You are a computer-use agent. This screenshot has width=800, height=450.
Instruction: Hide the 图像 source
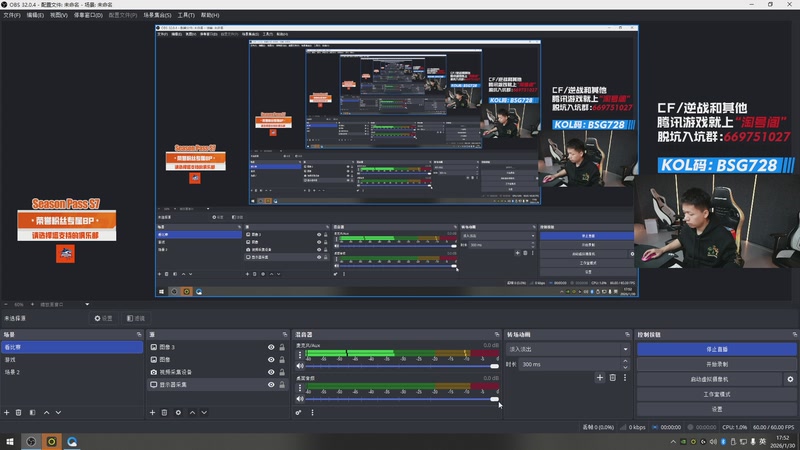(x=271, y=359)
